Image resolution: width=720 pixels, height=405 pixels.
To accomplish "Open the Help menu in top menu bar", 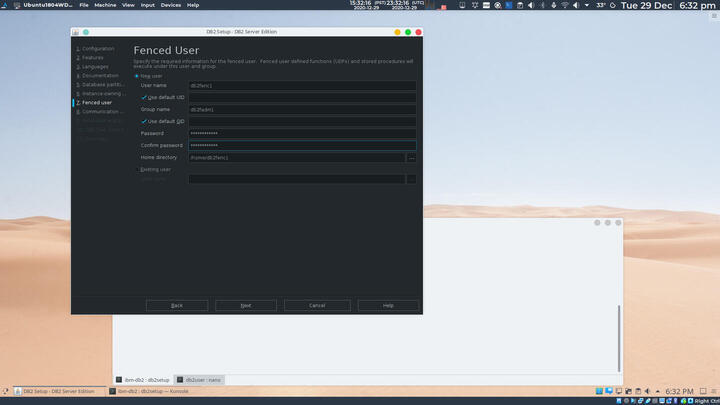I will [x=193, y=5].
